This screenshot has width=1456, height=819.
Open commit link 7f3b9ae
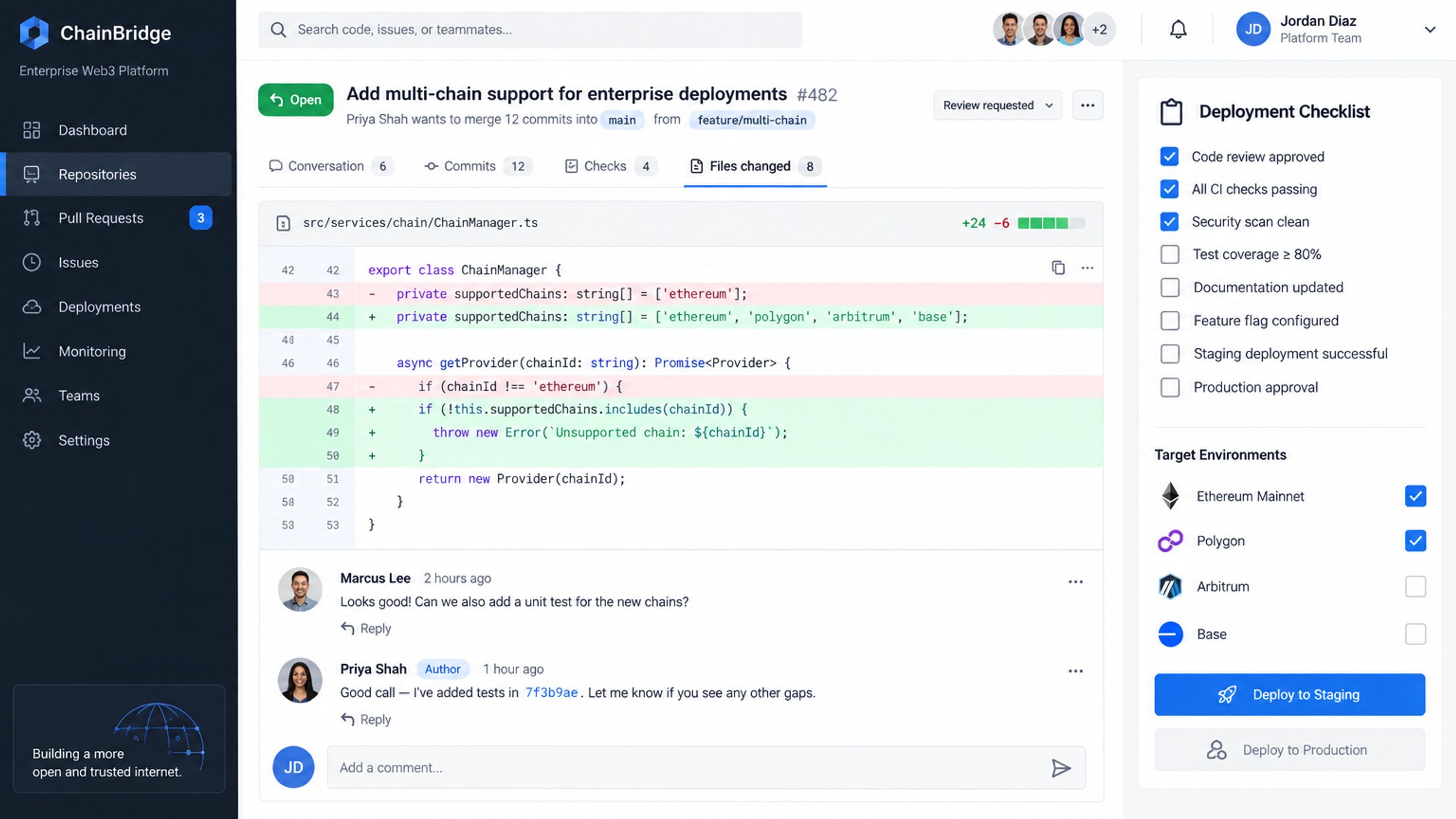tap(551, 693)
